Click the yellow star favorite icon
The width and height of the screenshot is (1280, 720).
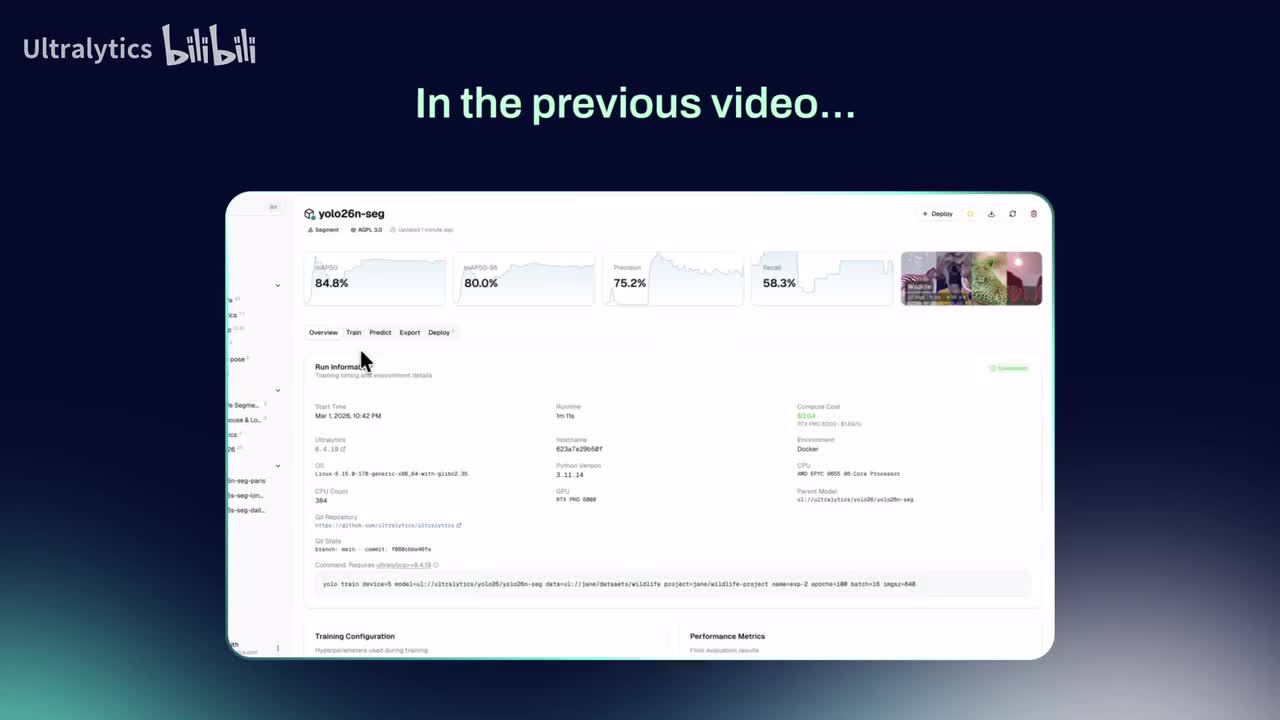970,214
